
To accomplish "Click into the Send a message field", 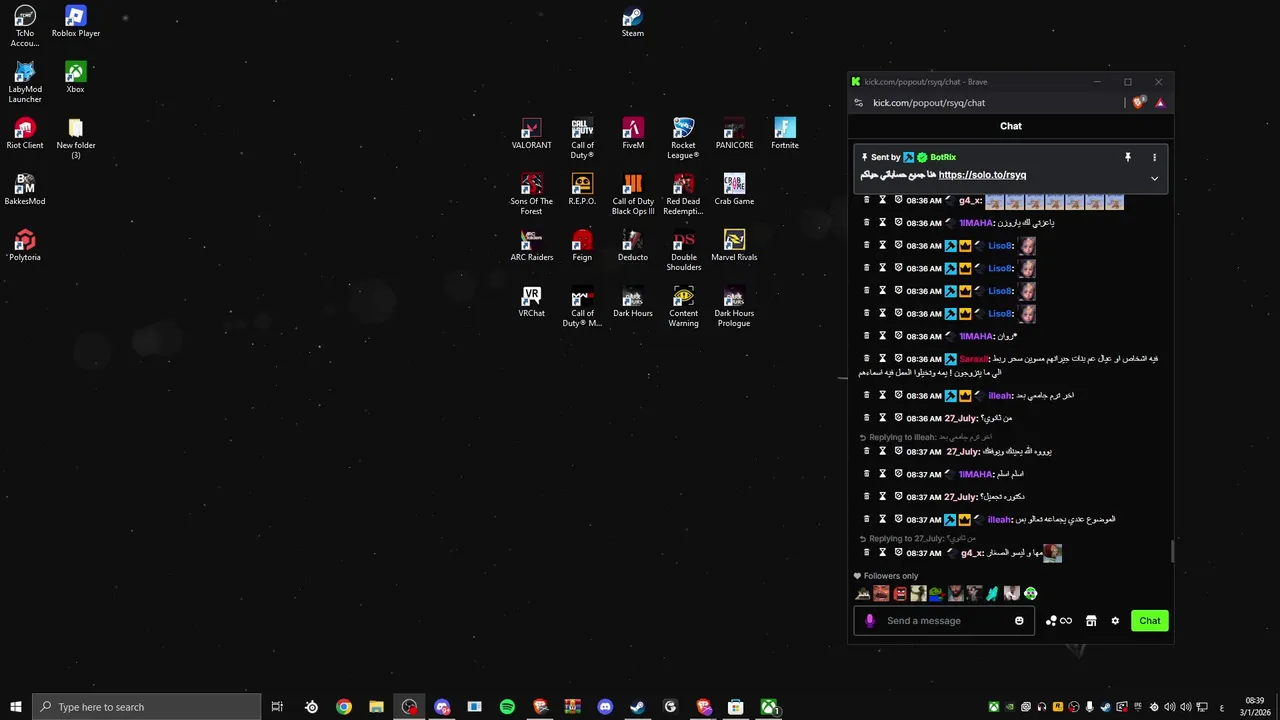I will pos(944,621).
